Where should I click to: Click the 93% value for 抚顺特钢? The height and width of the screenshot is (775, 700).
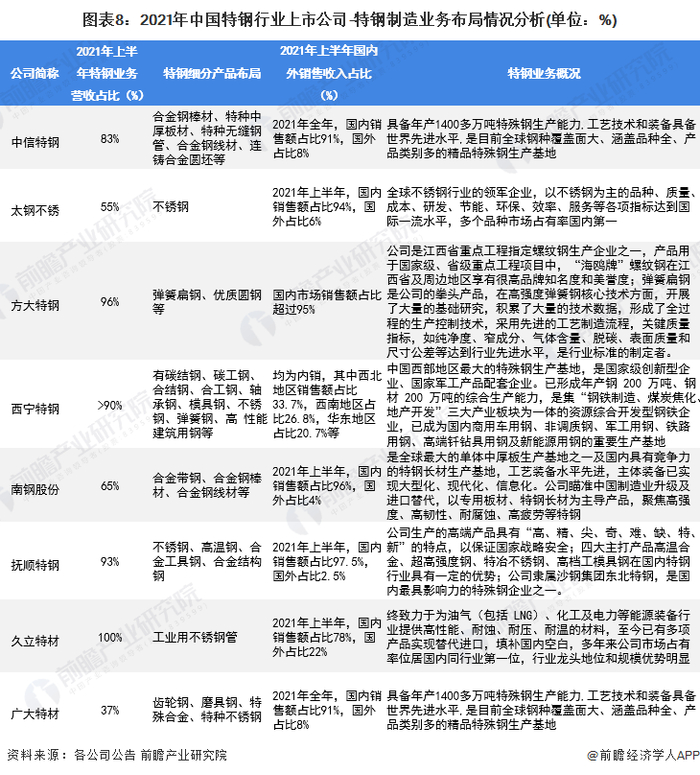(110, 562)
